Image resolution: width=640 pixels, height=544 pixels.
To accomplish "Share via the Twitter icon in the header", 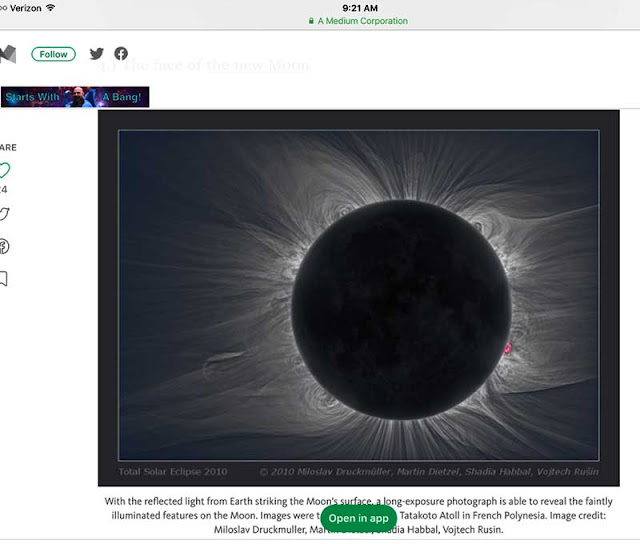I will point(97,53).
